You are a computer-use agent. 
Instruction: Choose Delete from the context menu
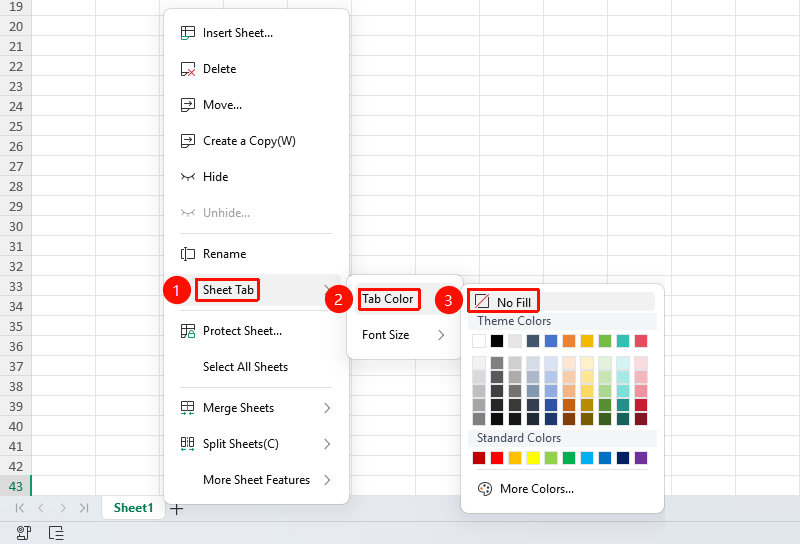[x=256, y=69]
